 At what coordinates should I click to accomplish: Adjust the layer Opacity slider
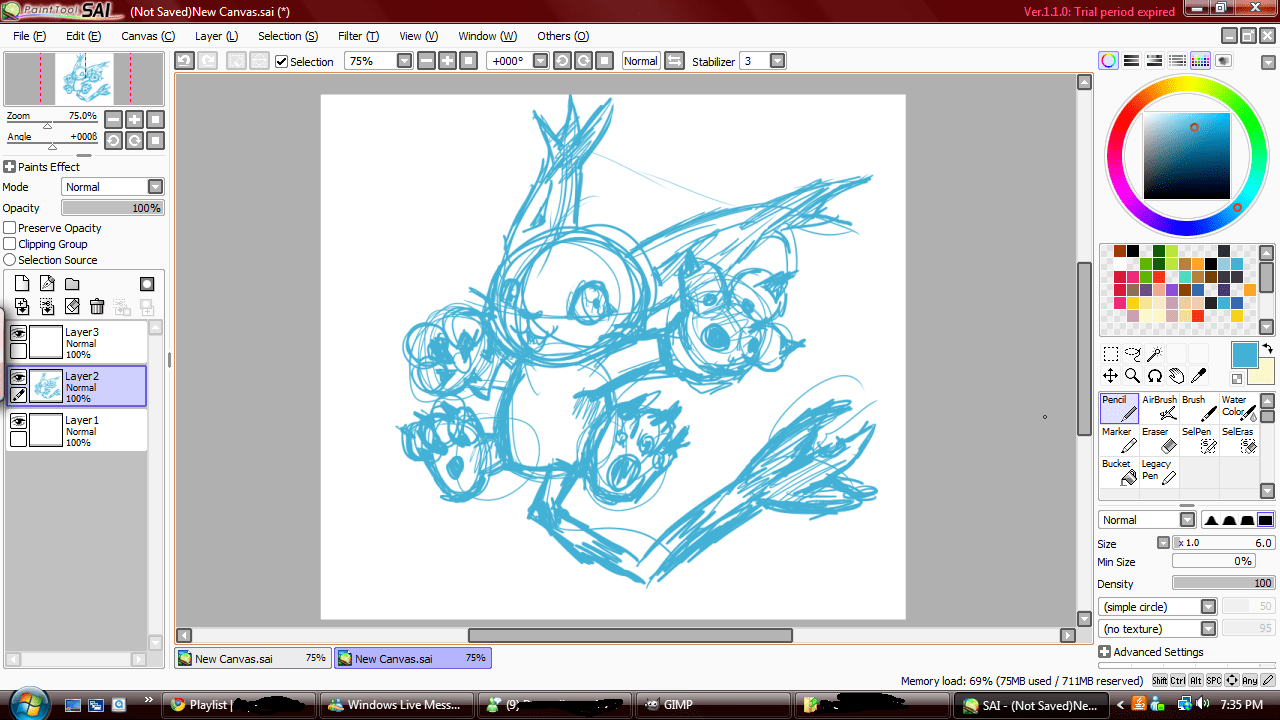click(112, 208)
